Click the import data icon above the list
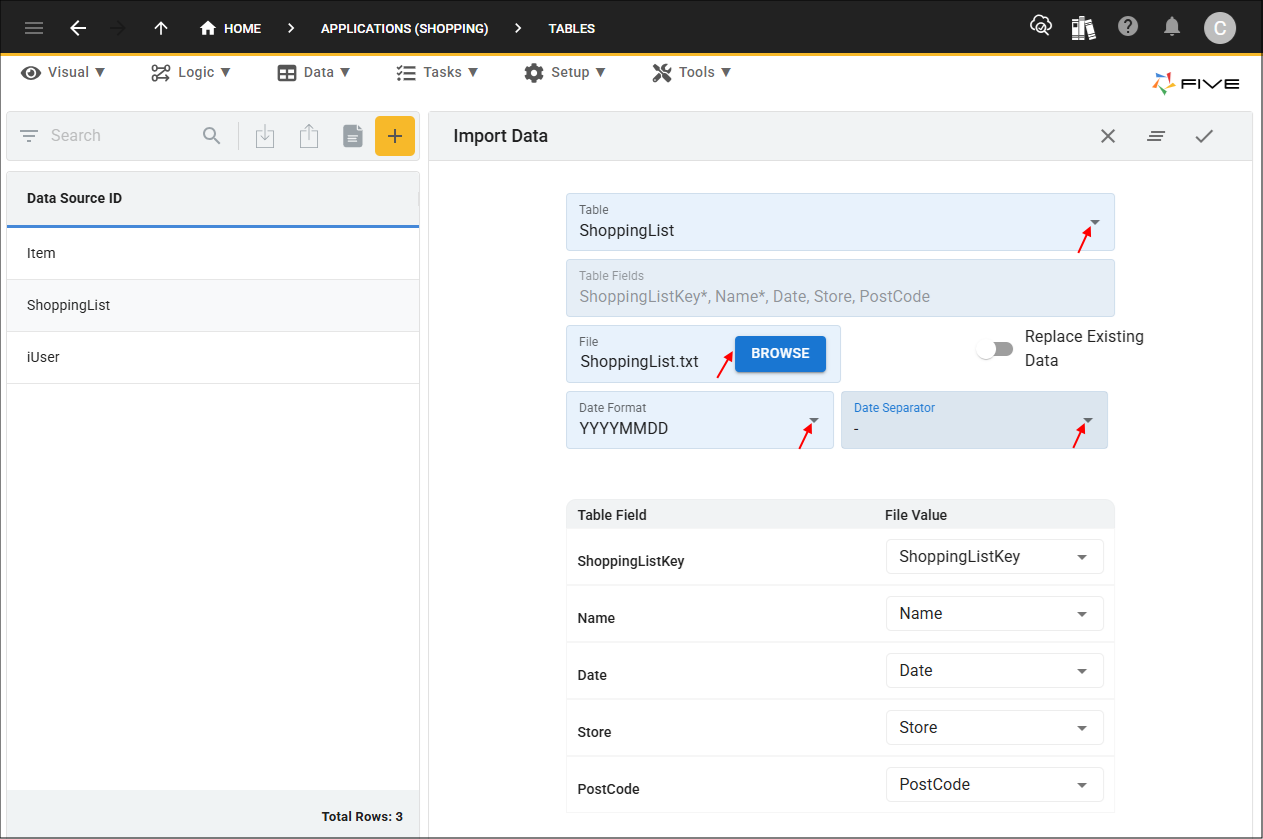 (264, 135)
